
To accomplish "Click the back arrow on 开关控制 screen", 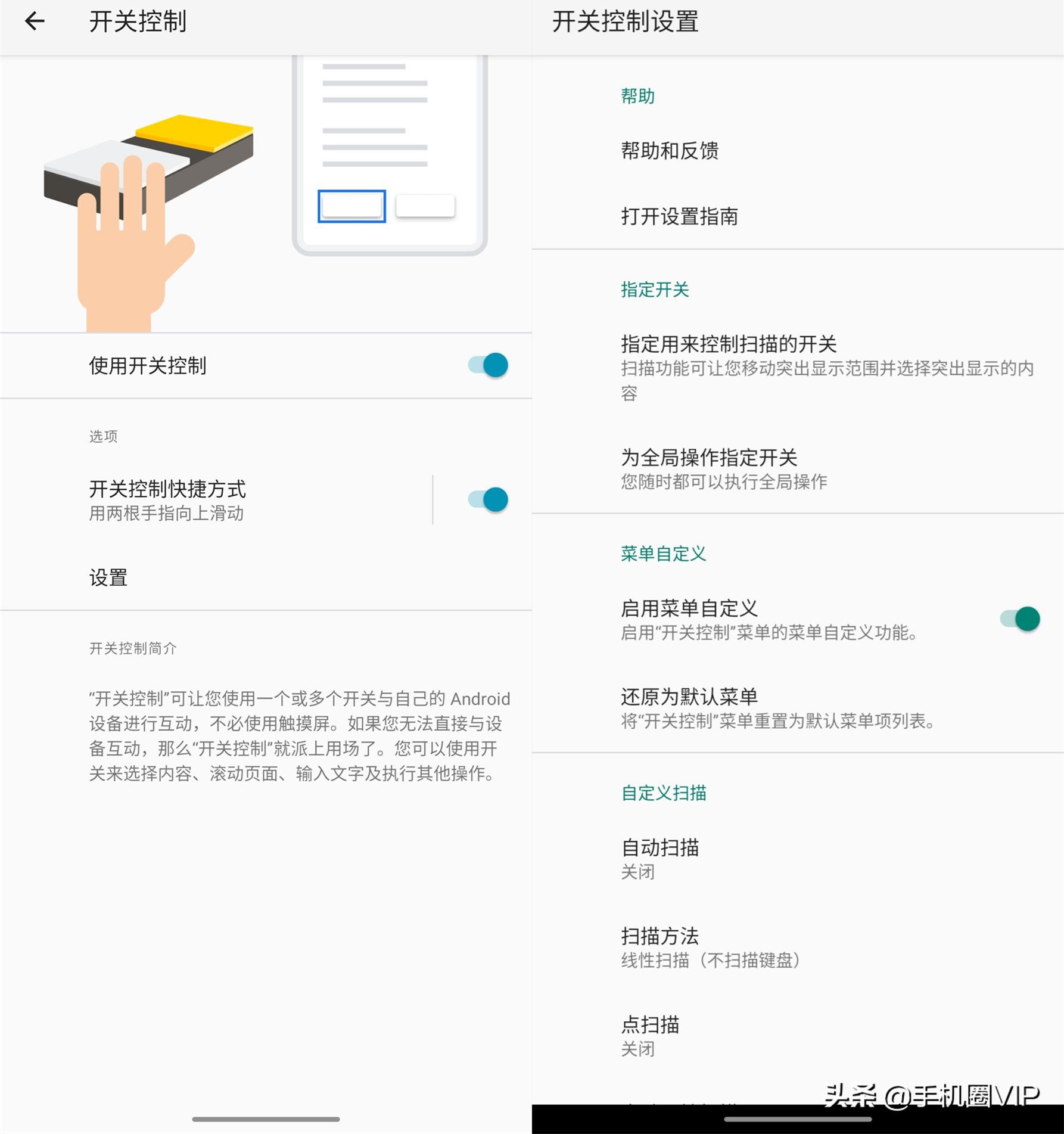I will (x=34, y=21).
